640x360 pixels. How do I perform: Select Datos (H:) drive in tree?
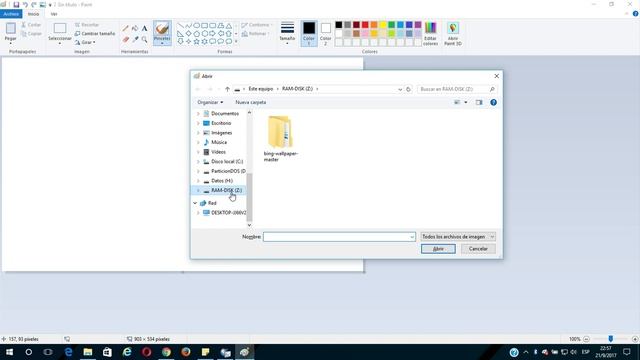click(222, 181)
